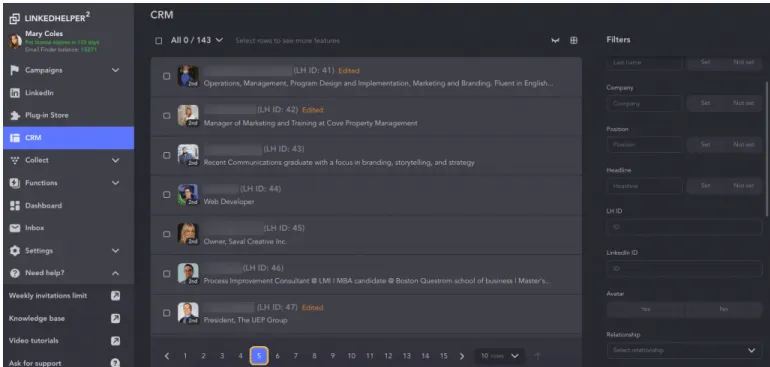Open the Inbox menu item
The image size is (770, 367).
(x=69, y=228)
